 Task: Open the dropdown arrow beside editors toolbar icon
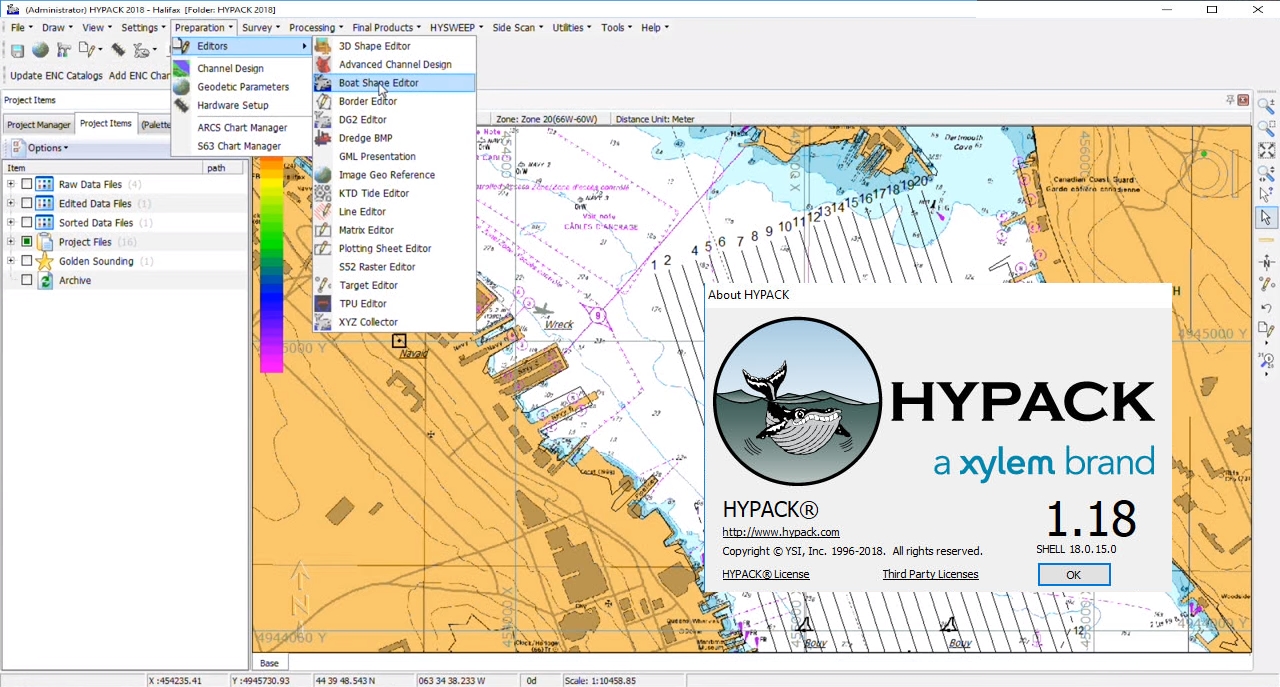coord(101,50)
